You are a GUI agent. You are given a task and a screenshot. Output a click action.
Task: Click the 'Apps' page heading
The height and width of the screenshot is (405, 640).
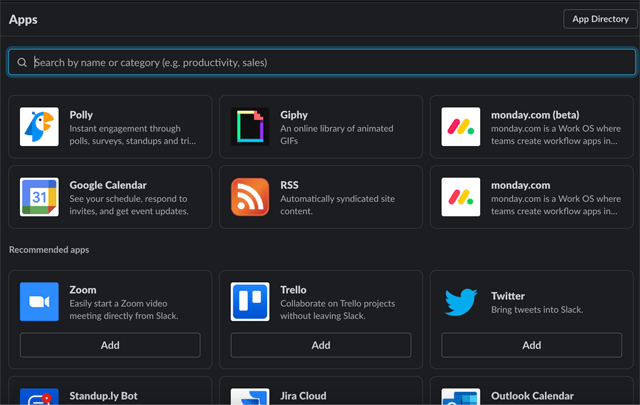23,20
